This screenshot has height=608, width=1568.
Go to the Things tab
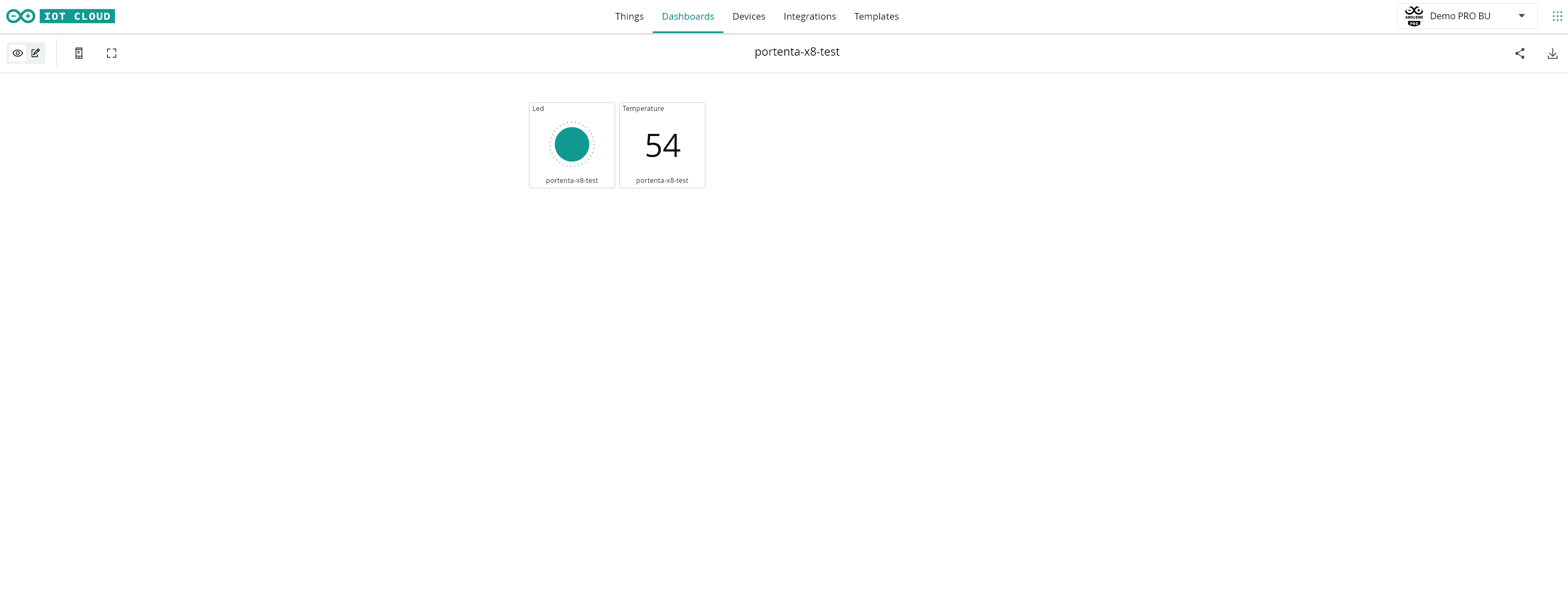(629, 16)
